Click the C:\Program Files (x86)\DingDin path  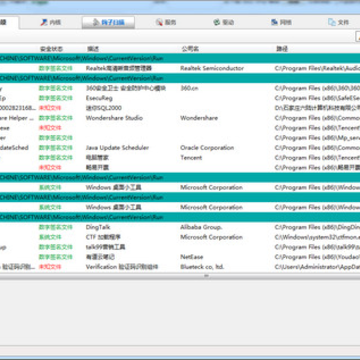317,227
